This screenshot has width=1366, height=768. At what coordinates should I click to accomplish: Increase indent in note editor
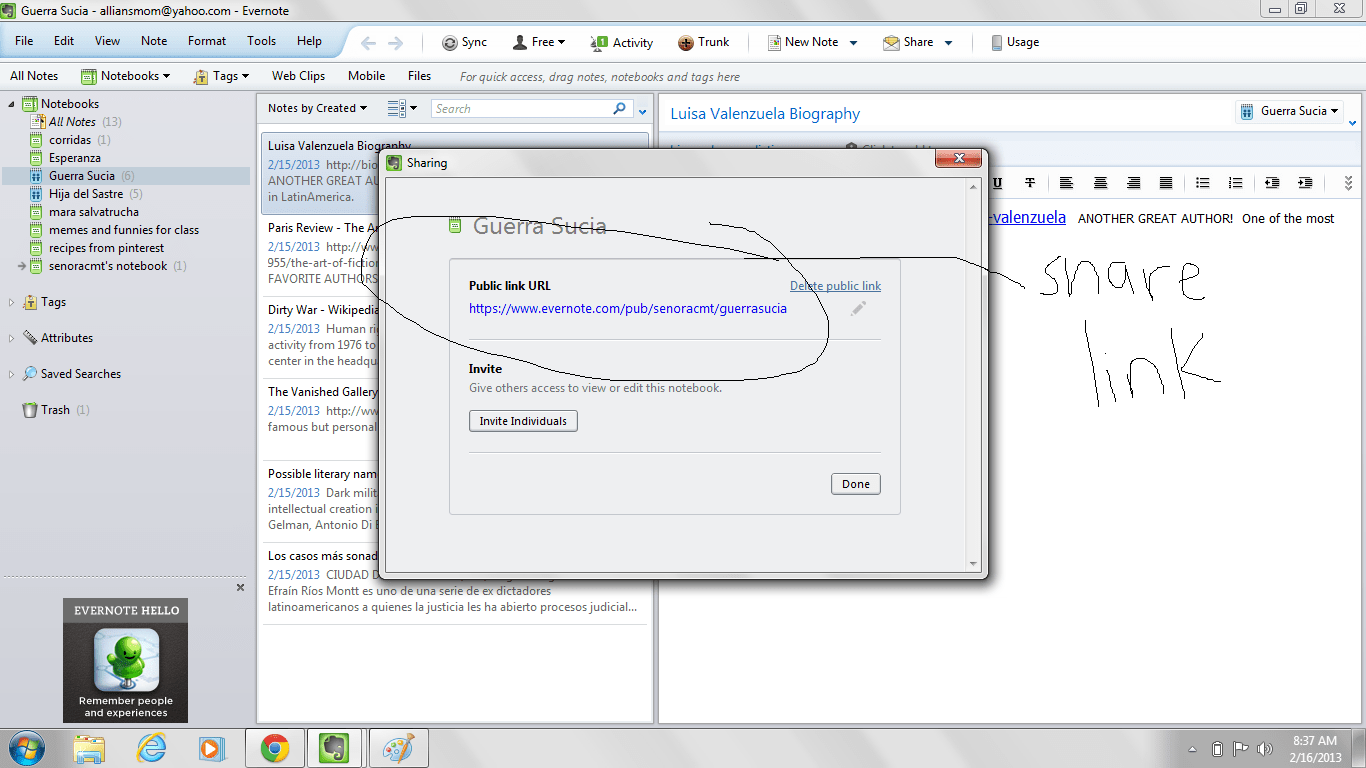pyautogui.click(x=1305, y=183)
